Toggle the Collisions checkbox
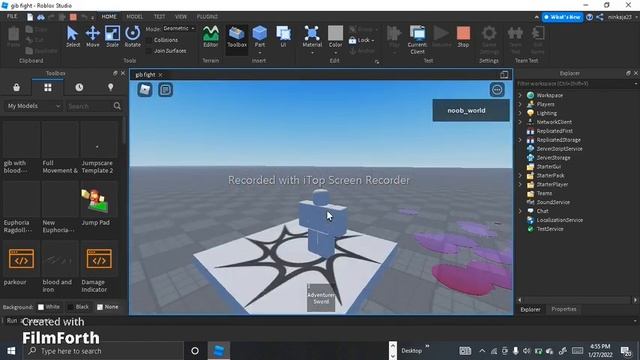640x360 pixels. coord(149,40)
